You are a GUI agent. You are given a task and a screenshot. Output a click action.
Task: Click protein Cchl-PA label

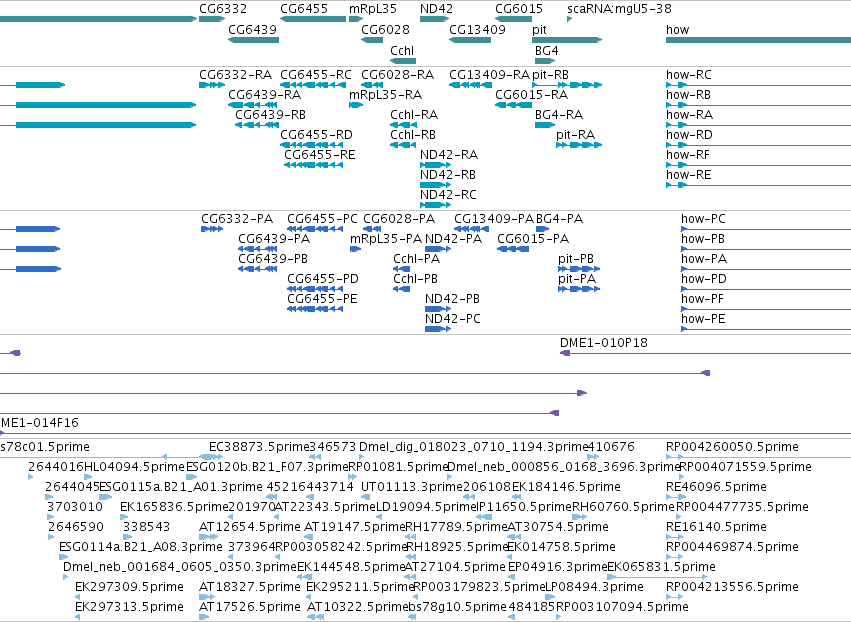tap(416, 259)
